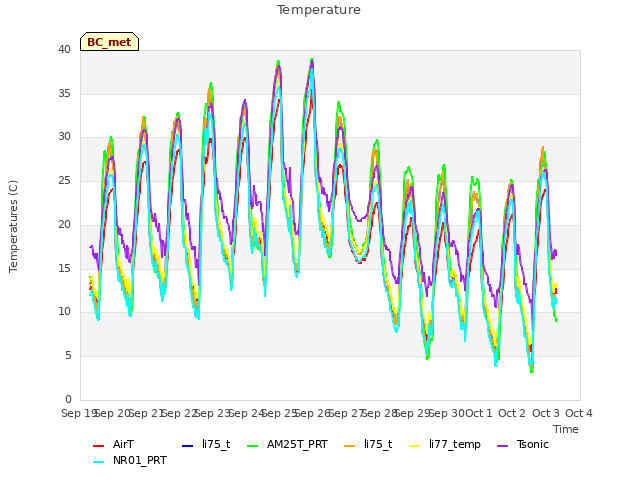Click the 20 y-axis tick label
The width and height of the screenshot is (640, 480).
(64, 224)
